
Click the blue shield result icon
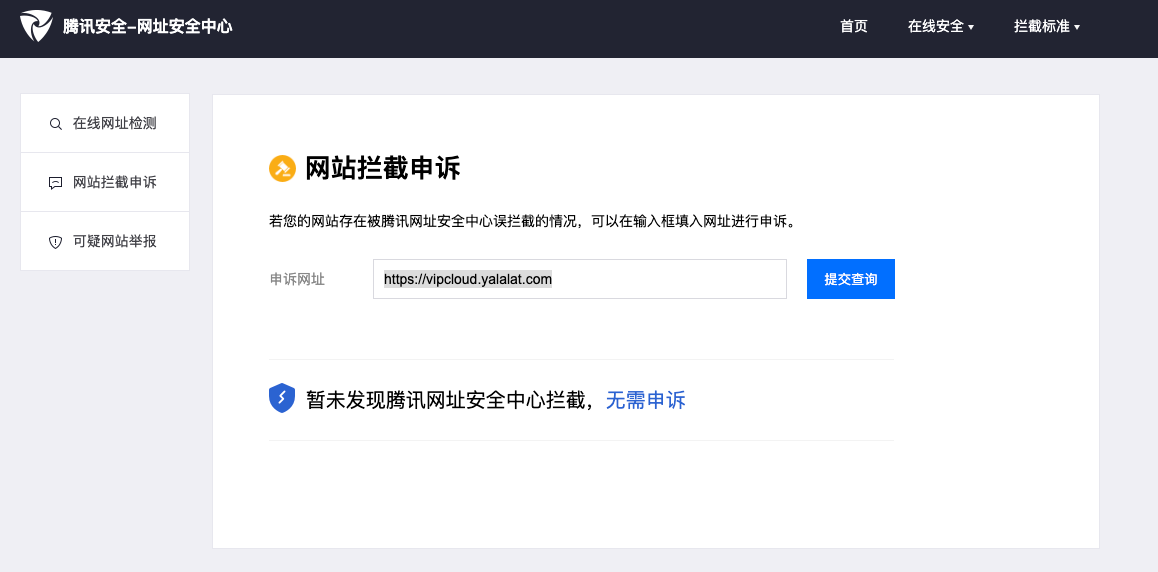coord(282,399)
